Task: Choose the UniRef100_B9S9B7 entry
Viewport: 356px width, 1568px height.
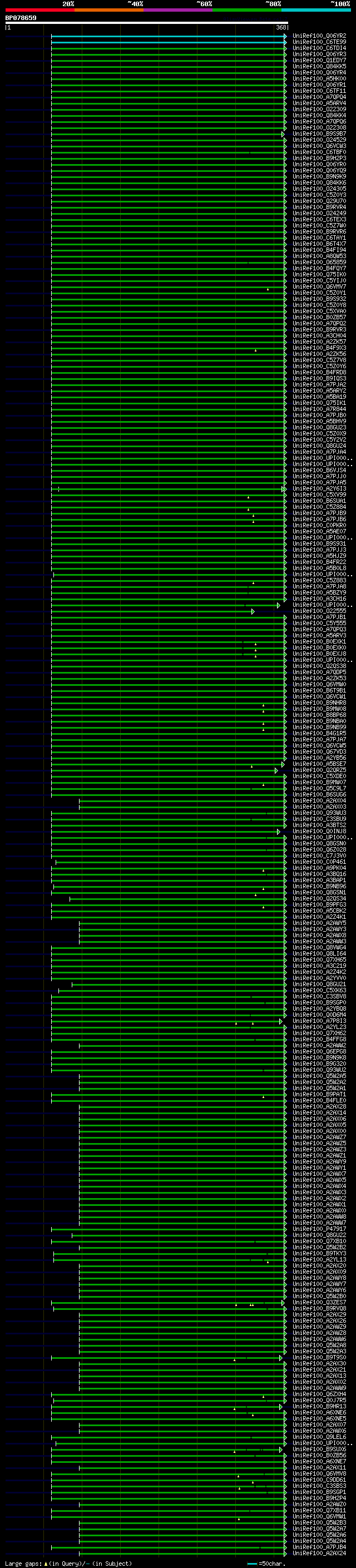Action: click(x=319, y=134)
